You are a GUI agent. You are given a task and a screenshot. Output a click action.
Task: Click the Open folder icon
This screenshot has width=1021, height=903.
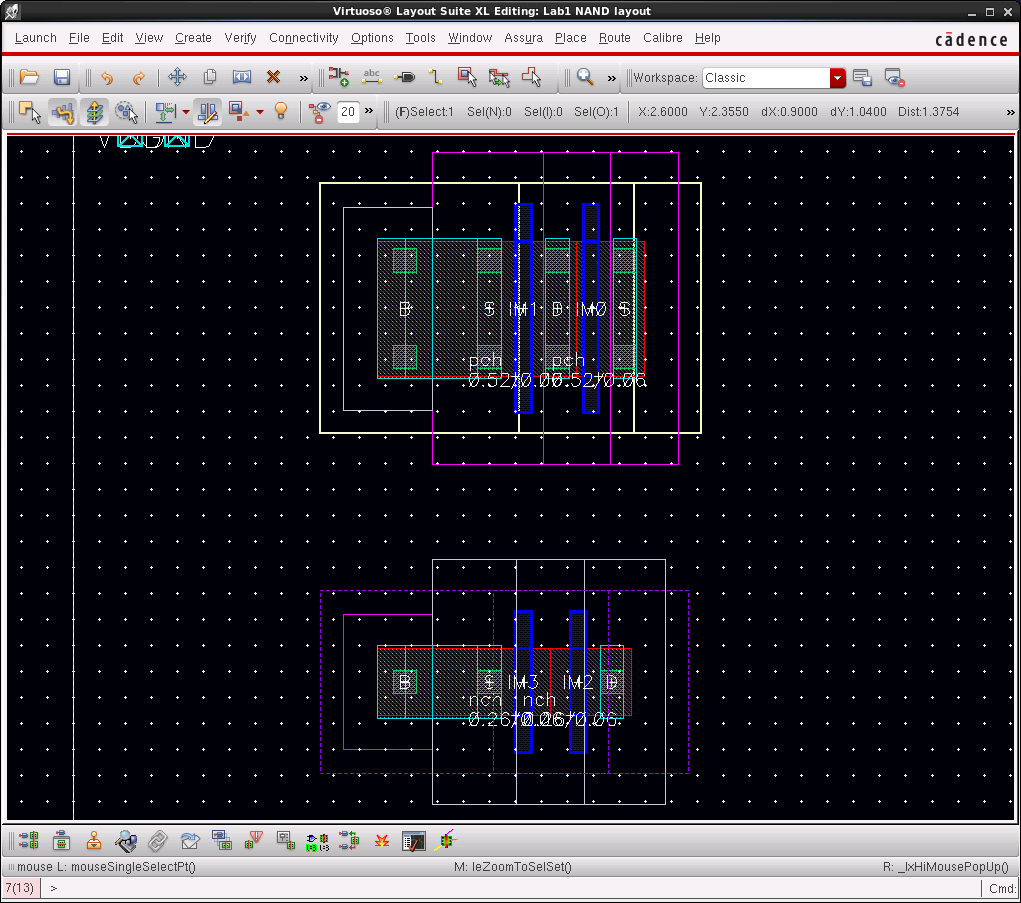(x=29, y=77)
